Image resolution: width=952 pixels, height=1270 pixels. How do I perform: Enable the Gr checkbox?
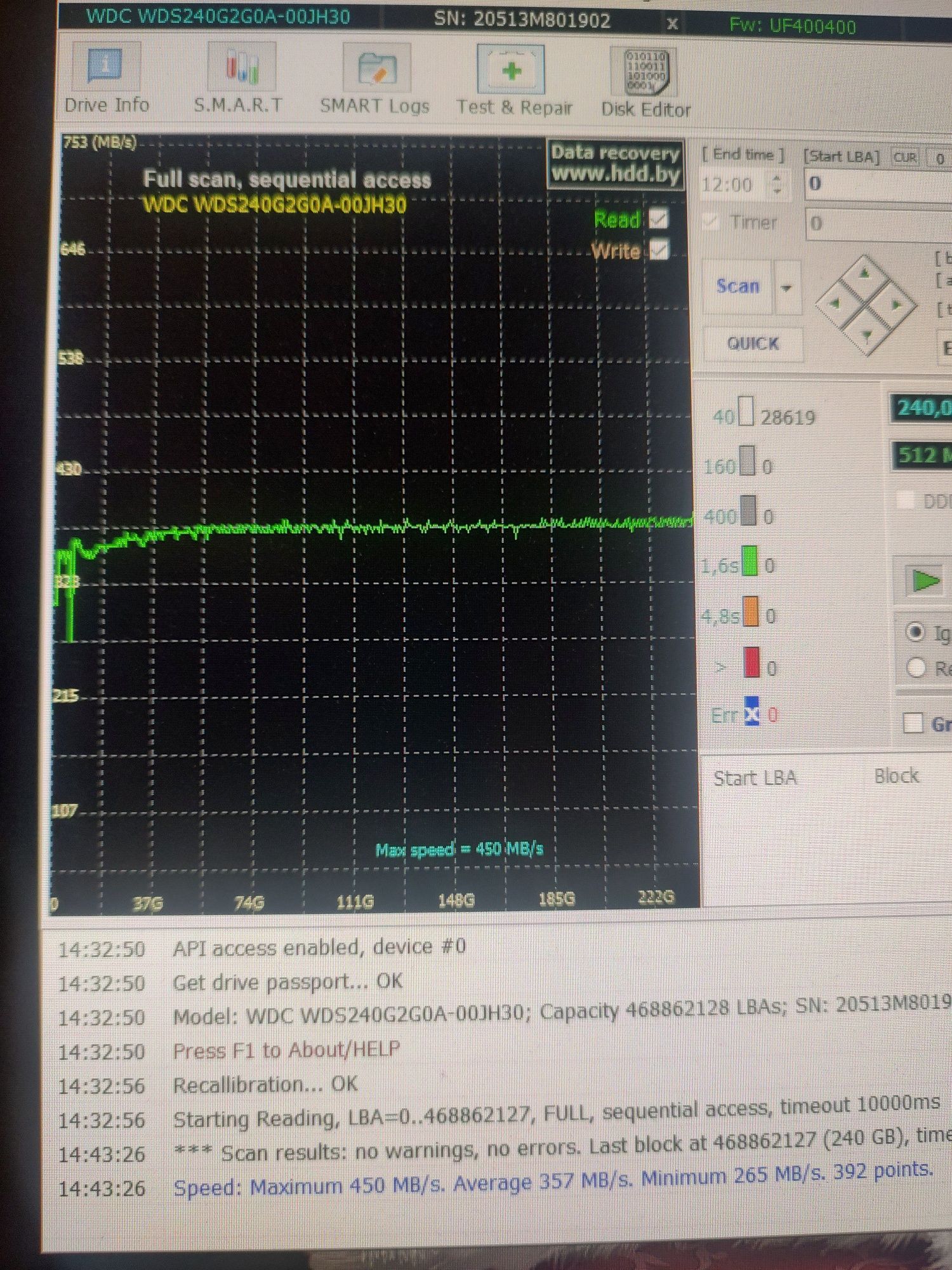coord(913,723)
